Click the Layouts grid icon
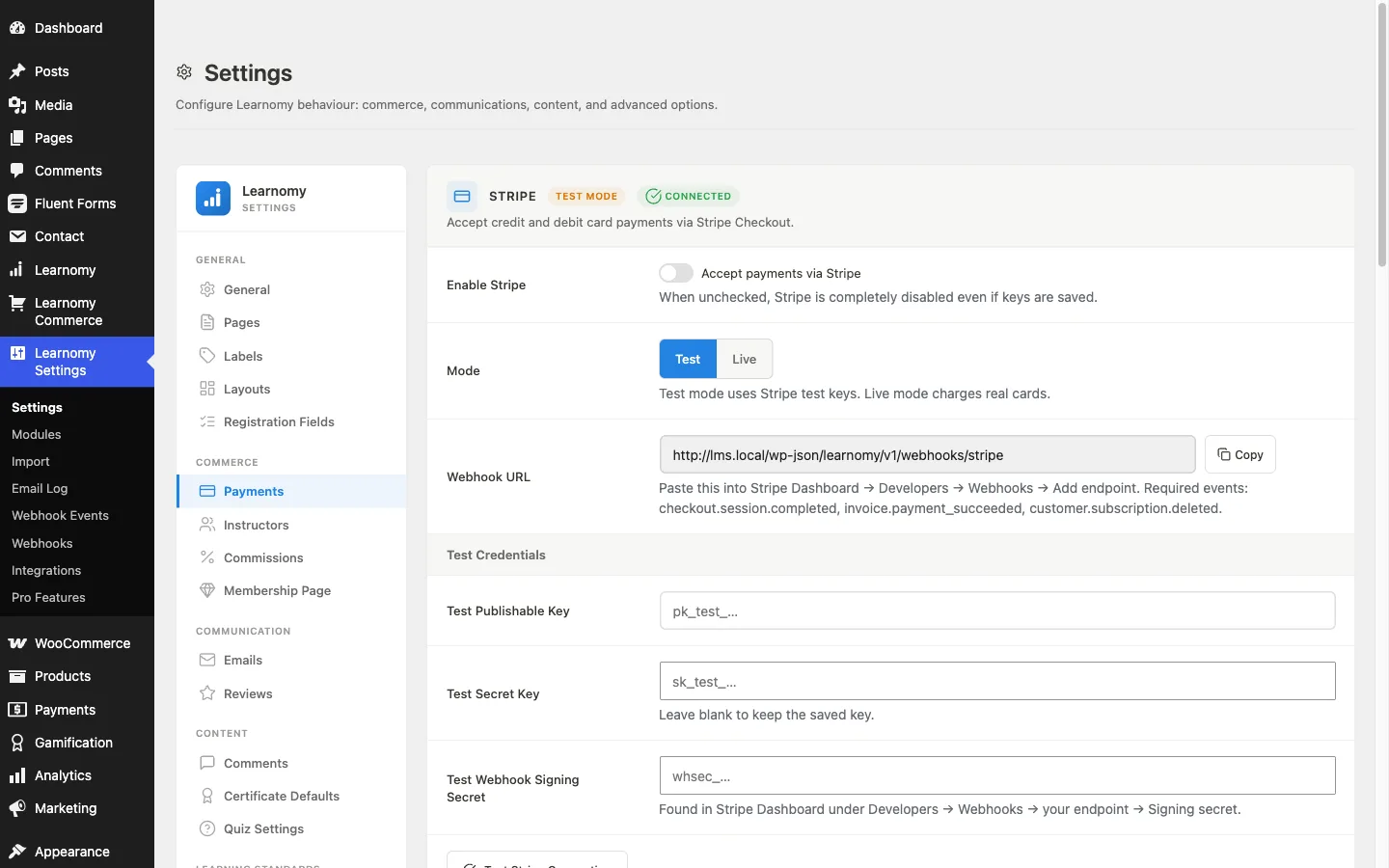Image resolution: width=1389 pixels, height=868 pixels. 207,389
